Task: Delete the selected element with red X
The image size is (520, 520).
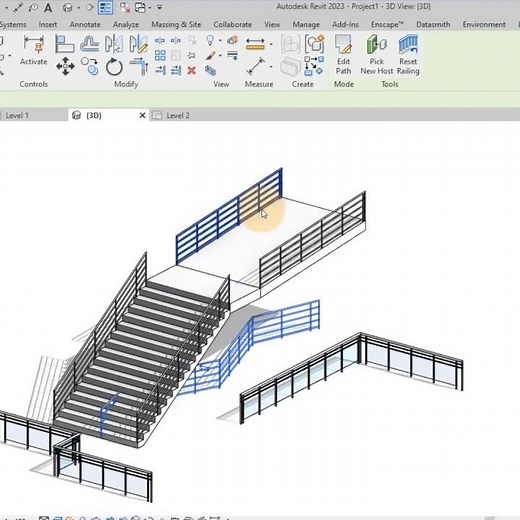Action: [x=191, y=70]
